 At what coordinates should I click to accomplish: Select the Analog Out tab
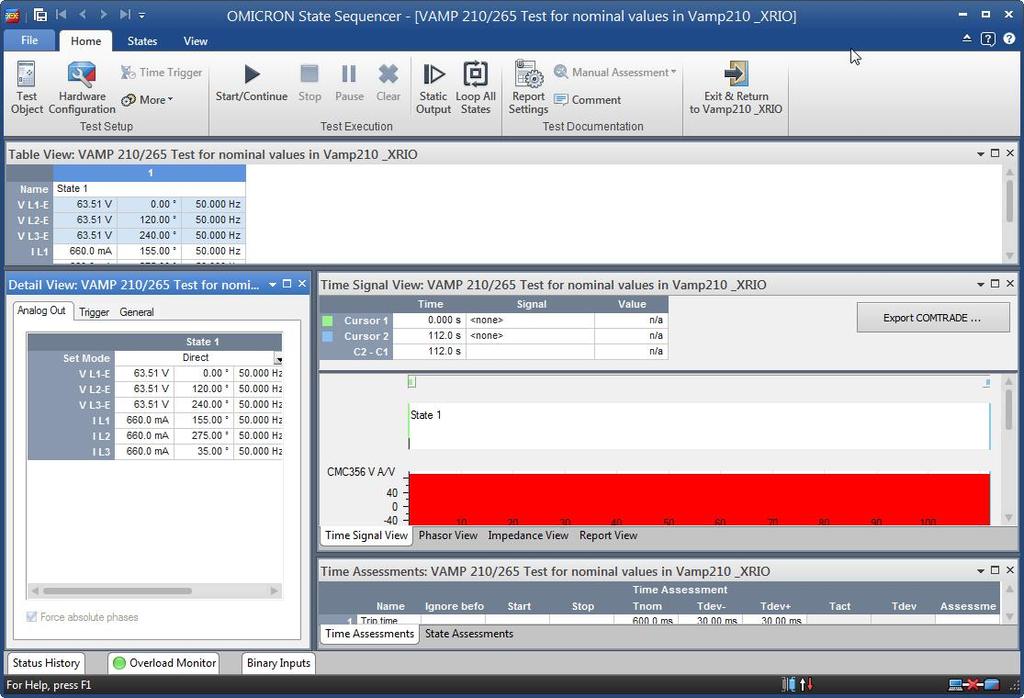click(x=42, y=311)
